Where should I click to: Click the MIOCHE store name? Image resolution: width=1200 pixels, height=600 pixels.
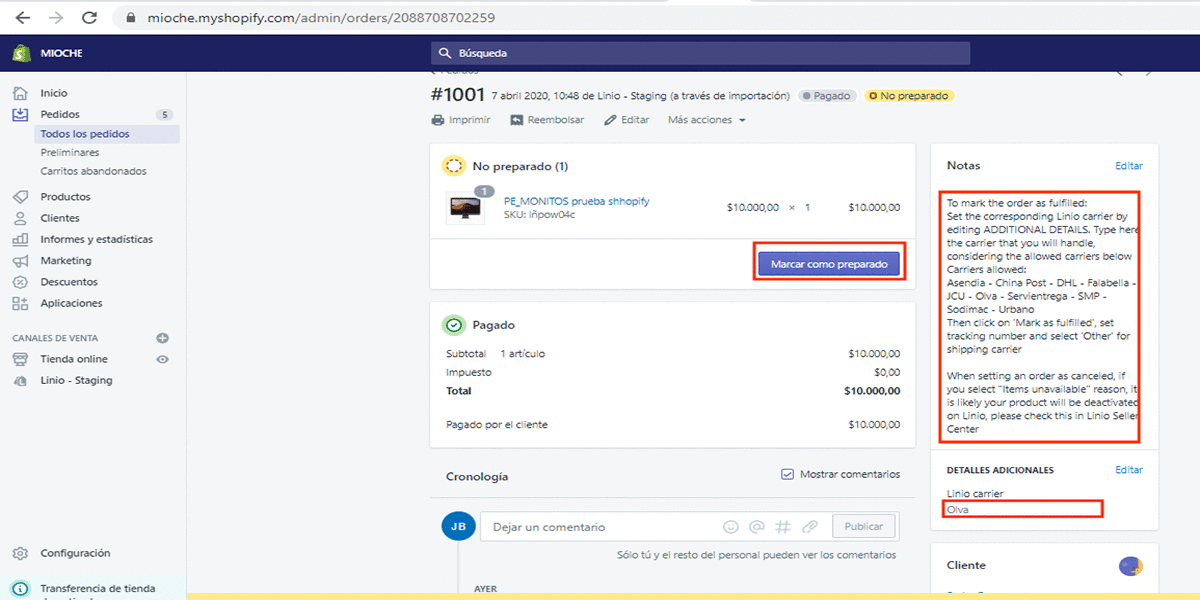click(61, 53)
